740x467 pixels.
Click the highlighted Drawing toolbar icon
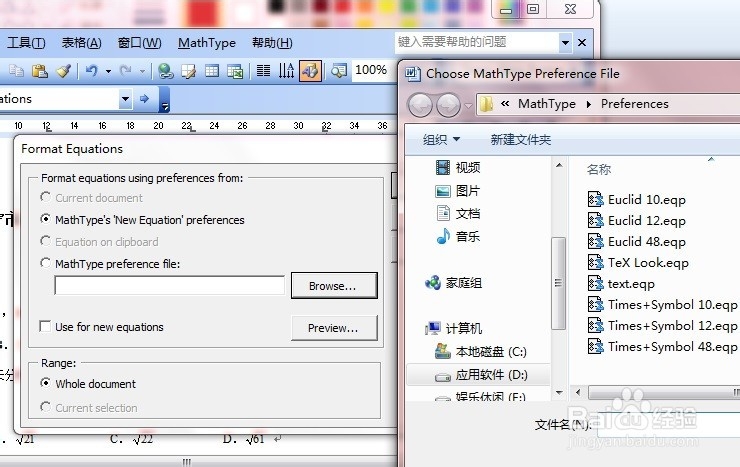click(x=310, y=71)
